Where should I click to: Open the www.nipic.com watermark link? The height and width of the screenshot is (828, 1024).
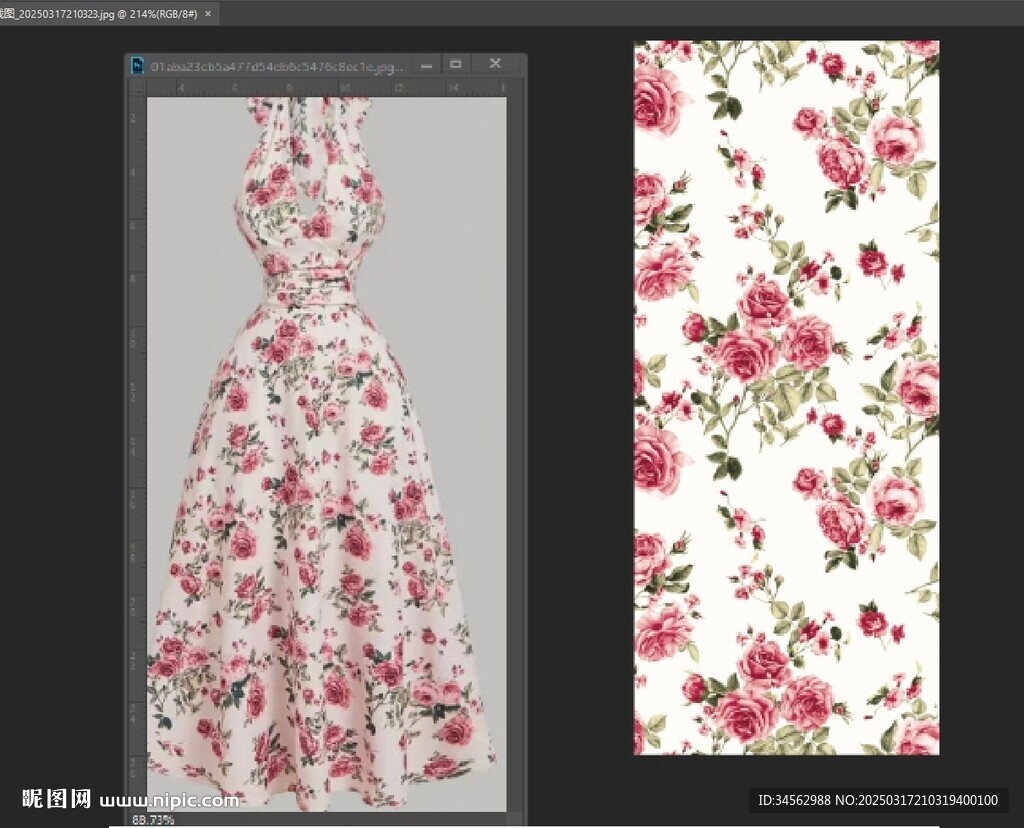[x=170, y=800]
